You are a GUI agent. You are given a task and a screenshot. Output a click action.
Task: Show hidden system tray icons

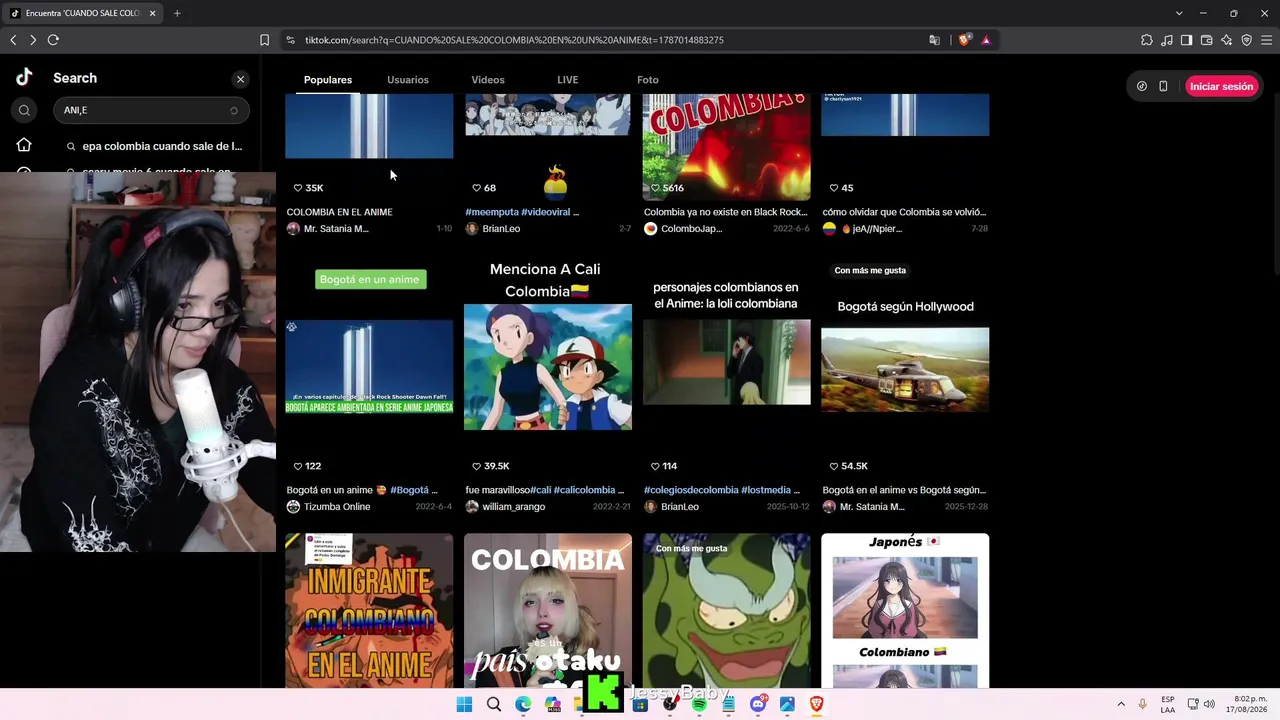point(1121,705)
